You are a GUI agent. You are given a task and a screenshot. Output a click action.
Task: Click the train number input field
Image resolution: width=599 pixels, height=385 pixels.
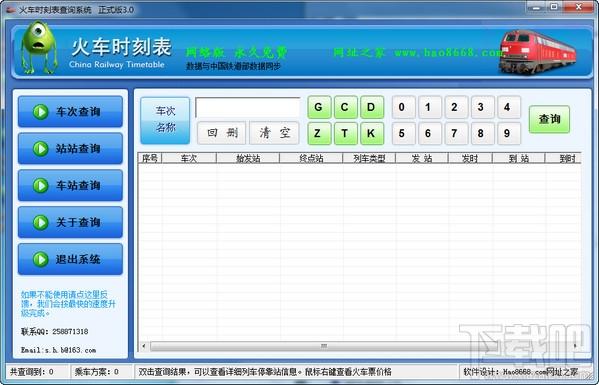(x=248, y=107)
